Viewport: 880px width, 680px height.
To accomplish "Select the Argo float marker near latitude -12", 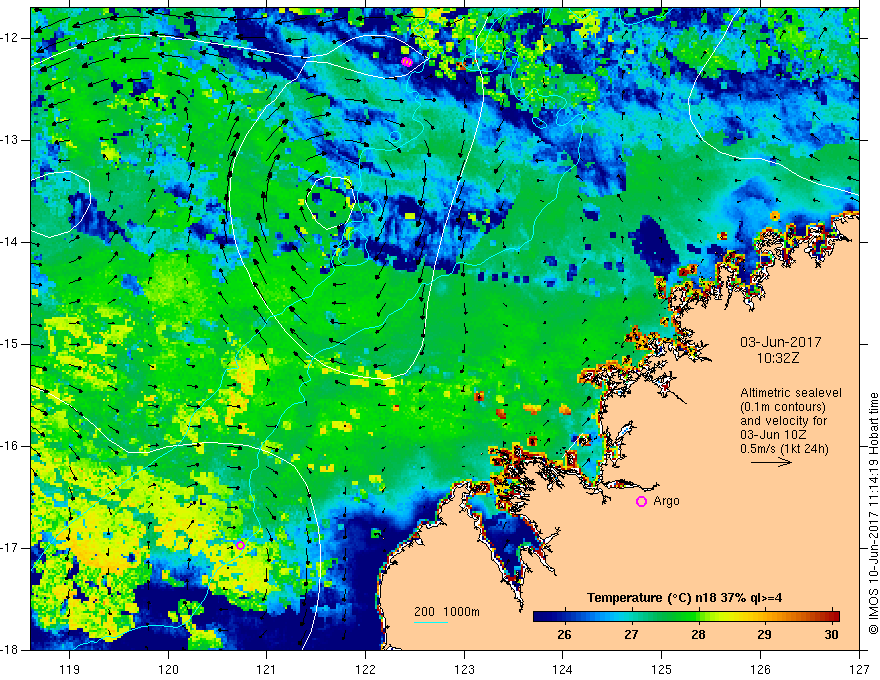I will click(x=407, y=62).
